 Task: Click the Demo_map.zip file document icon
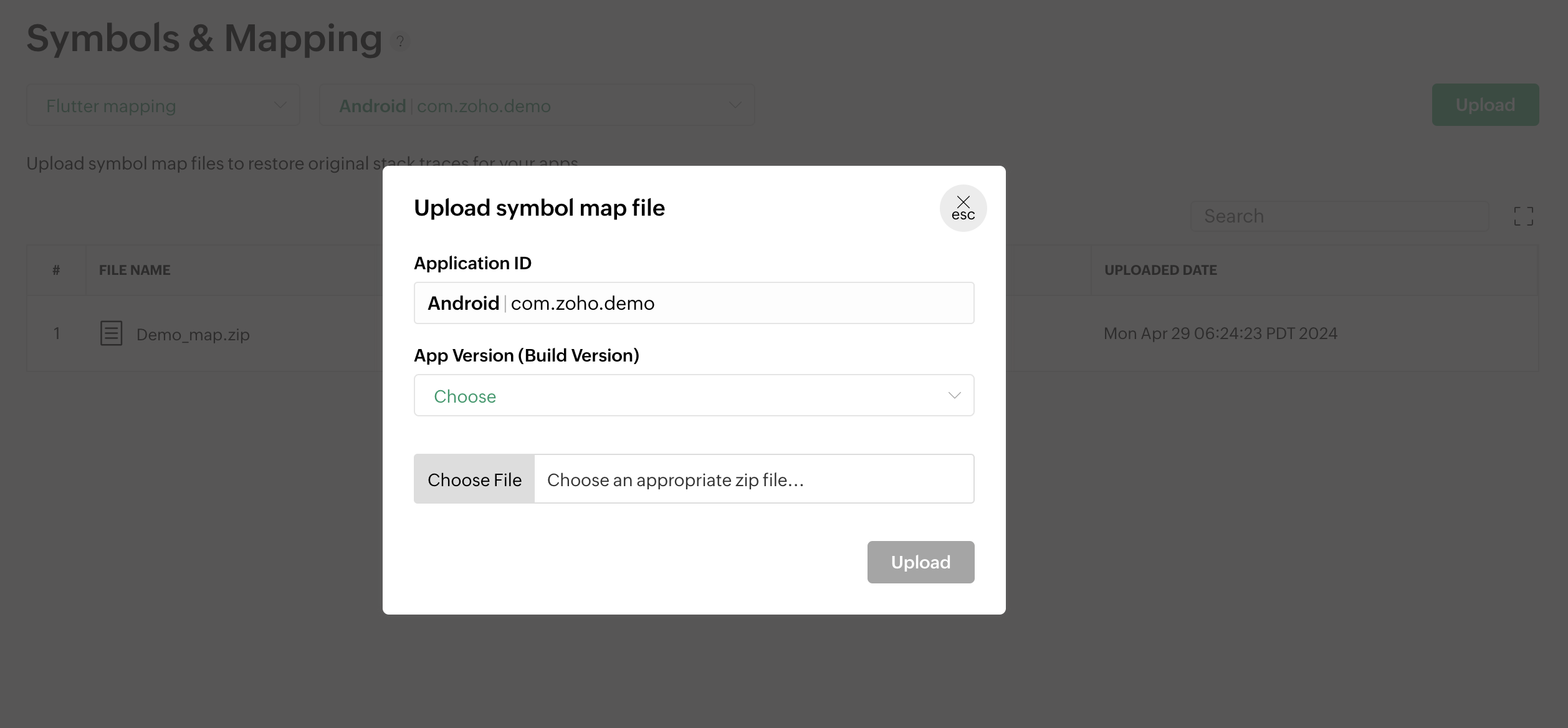pyautogui.click(x=112, y=333)
